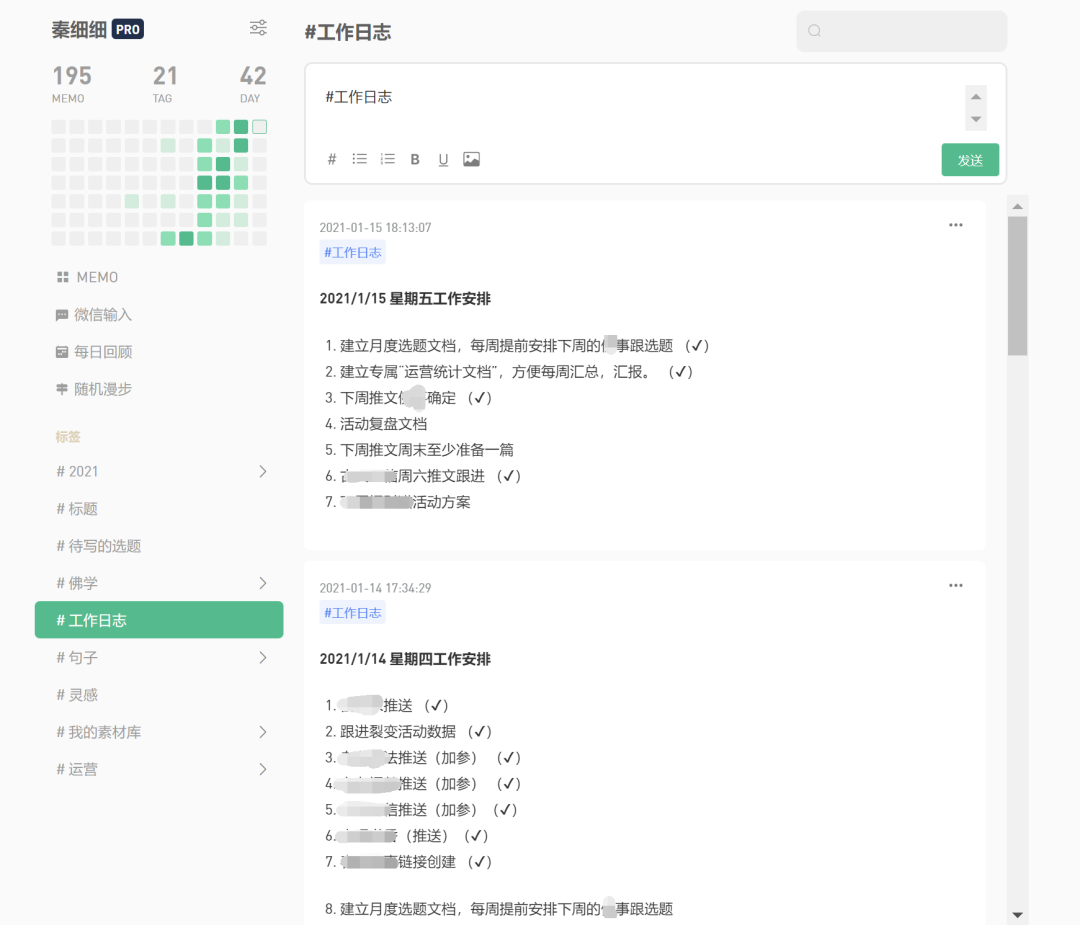Click the search magnifier icon
The width and height of the screenshot is (1080, 925).
coord(814,30)
